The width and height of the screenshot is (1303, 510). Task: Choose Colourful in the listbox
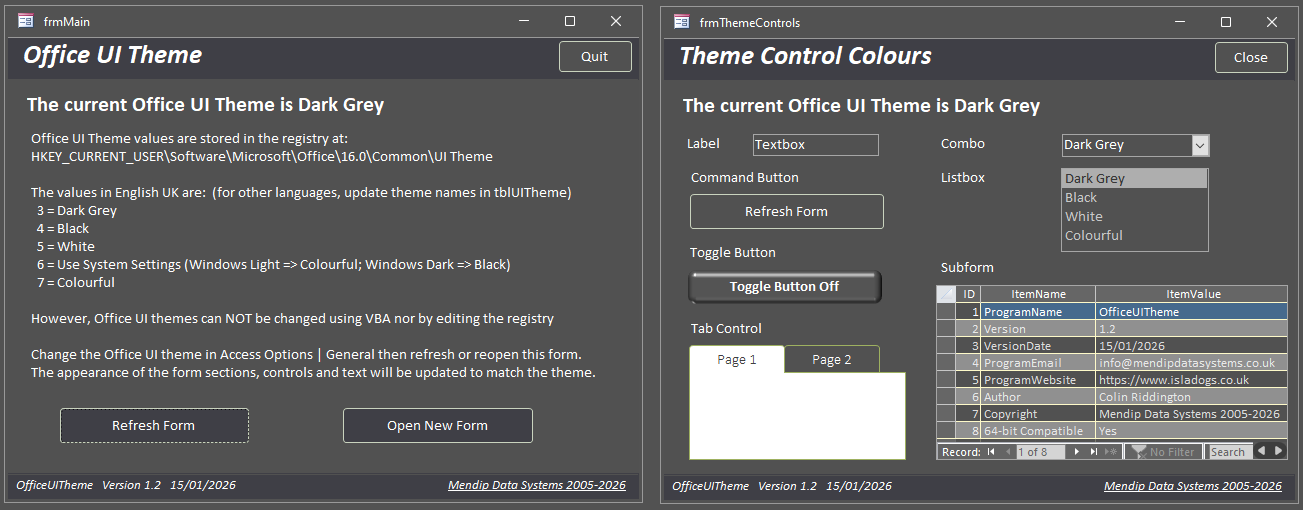point(1093,236)
